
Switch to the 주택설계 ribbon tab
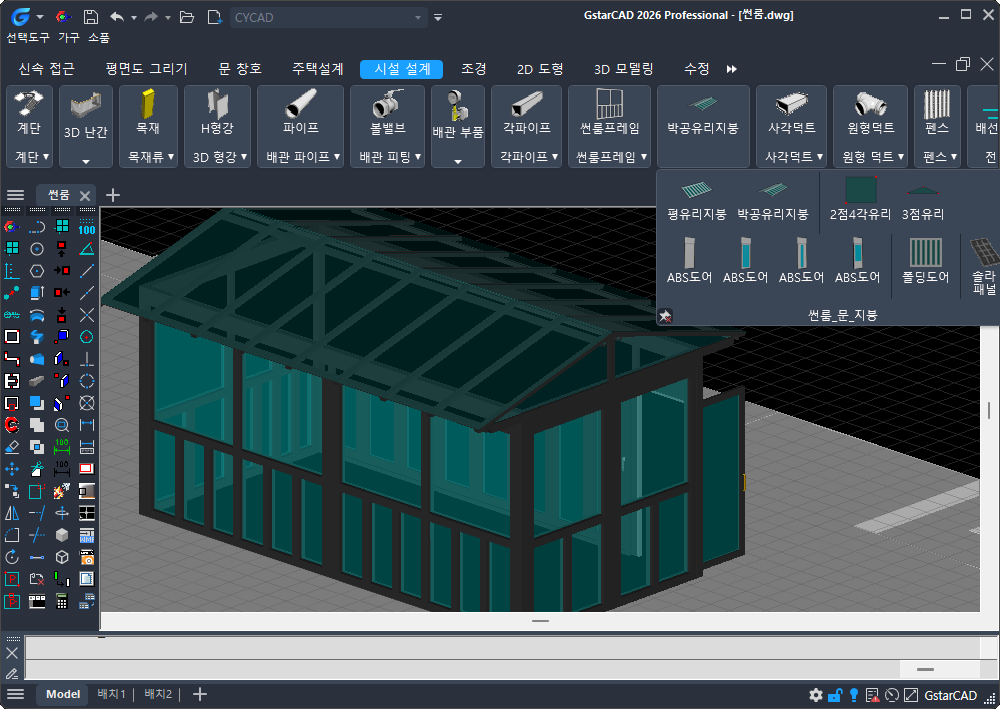coord(317,69)
